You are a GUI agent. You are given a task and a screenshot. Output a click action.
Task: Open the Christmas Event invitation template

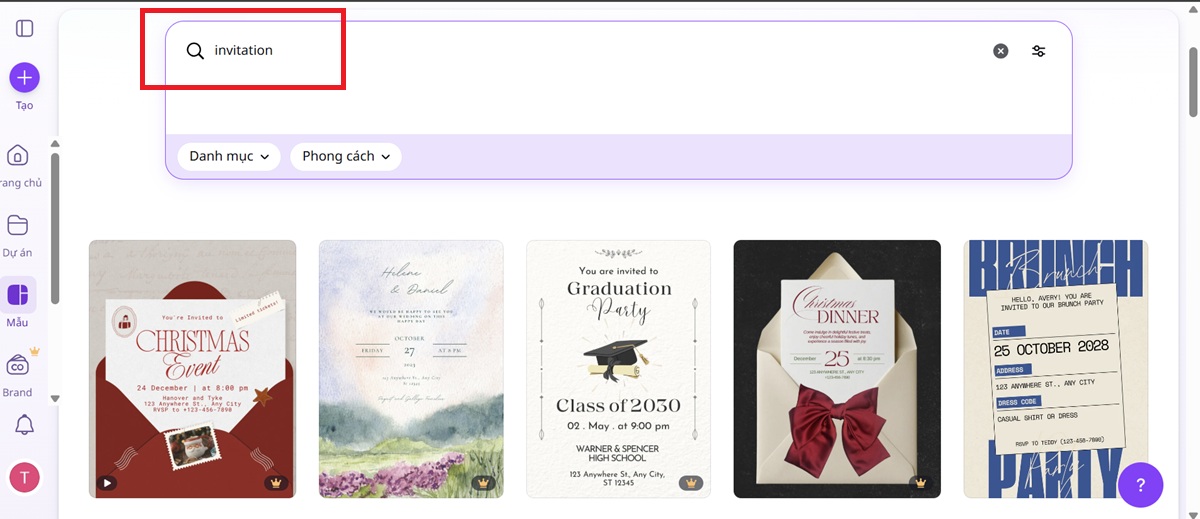coord(192,369)
